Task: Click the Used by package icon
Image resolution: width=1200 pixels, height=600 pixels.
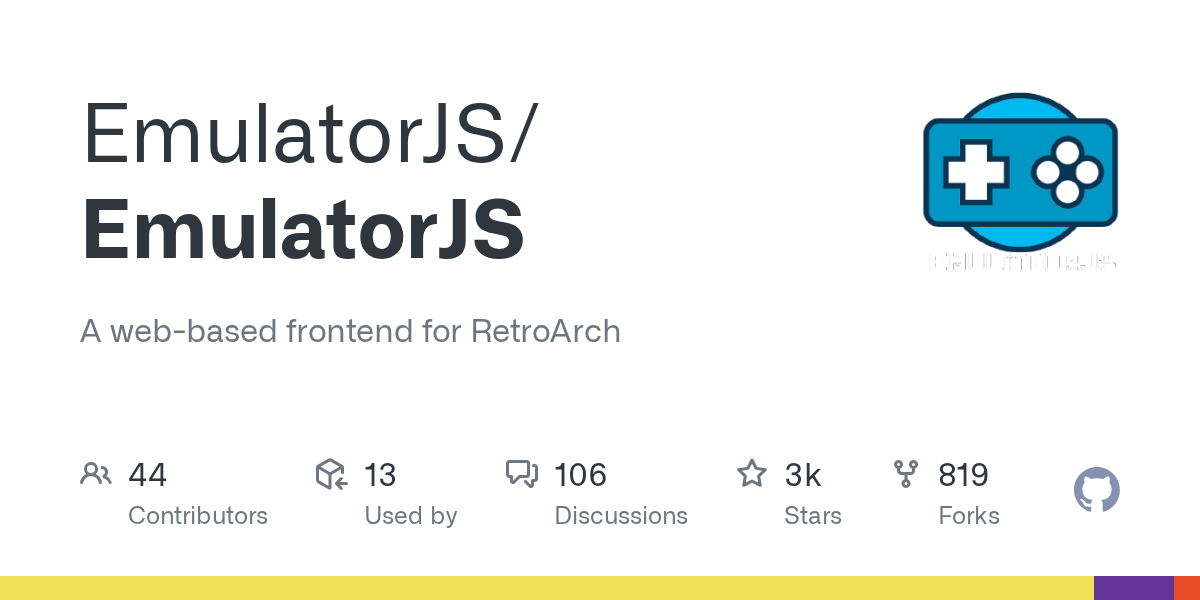Action: (331, 474)
